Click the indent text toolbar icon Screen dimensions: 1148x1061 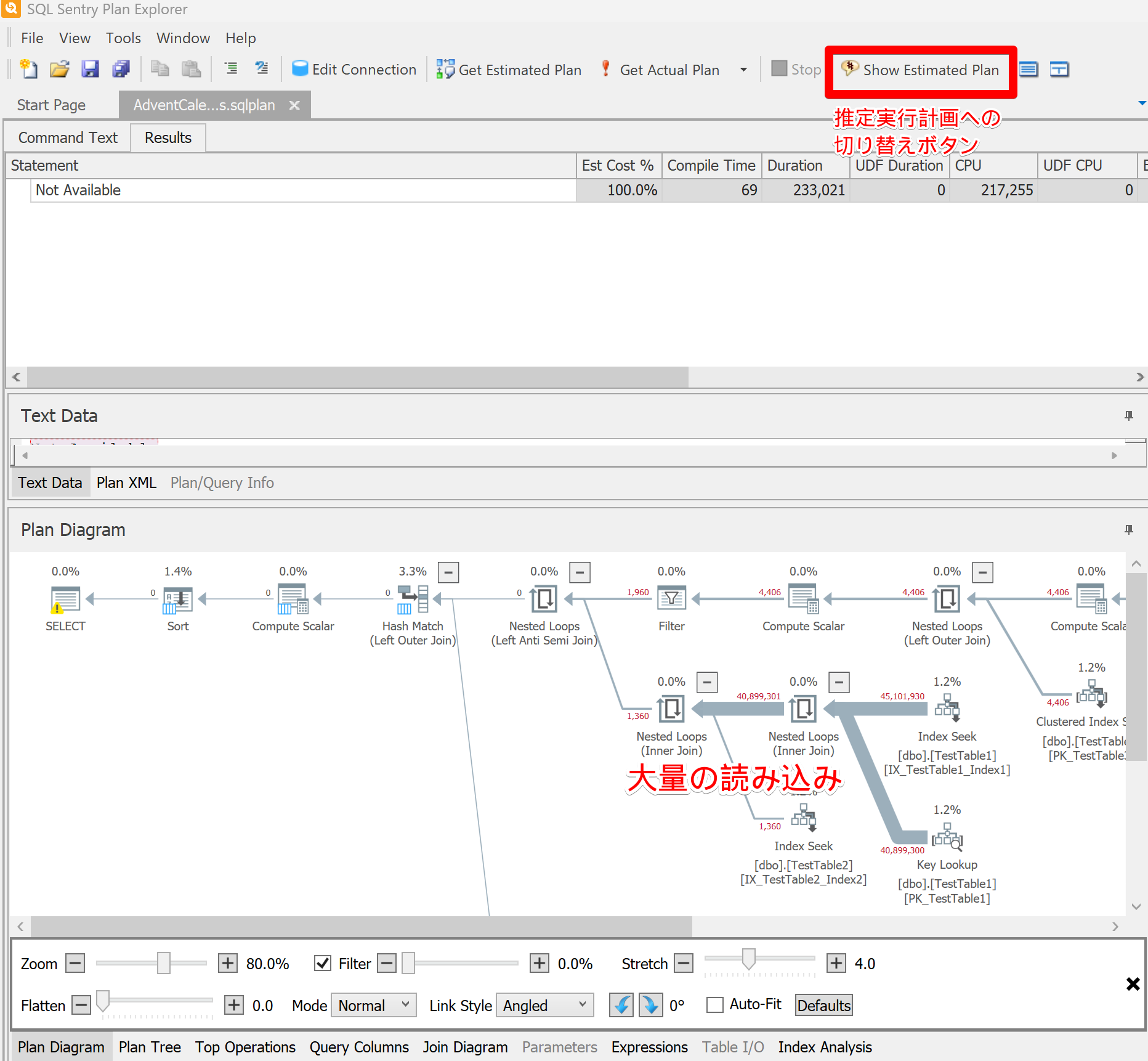[x=231, y=68]
